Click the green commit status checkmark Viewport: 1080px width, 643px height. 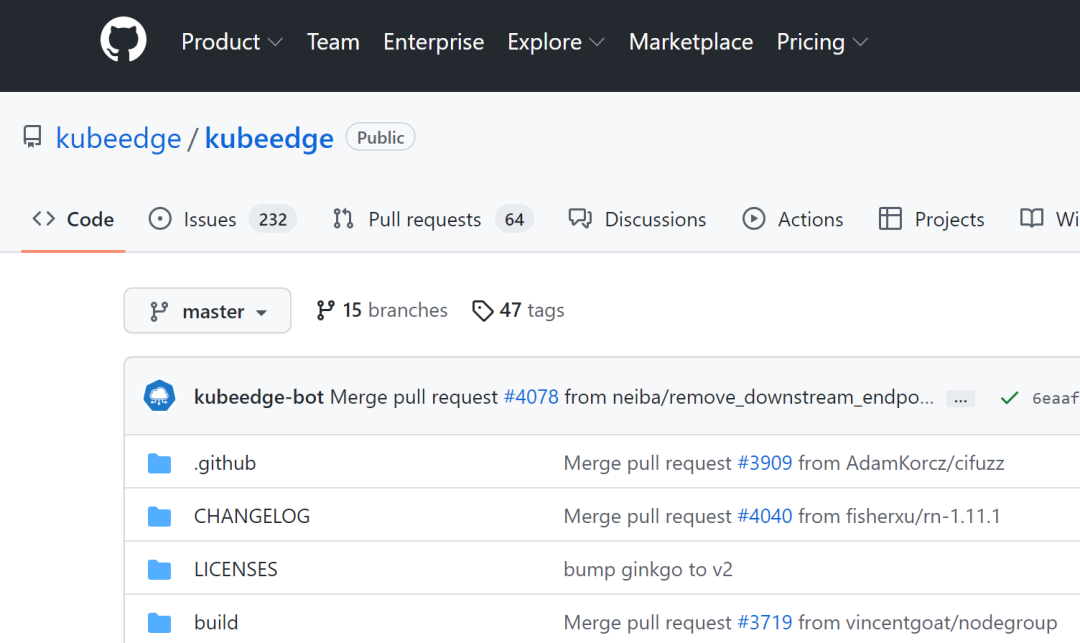click(1009, 398)
